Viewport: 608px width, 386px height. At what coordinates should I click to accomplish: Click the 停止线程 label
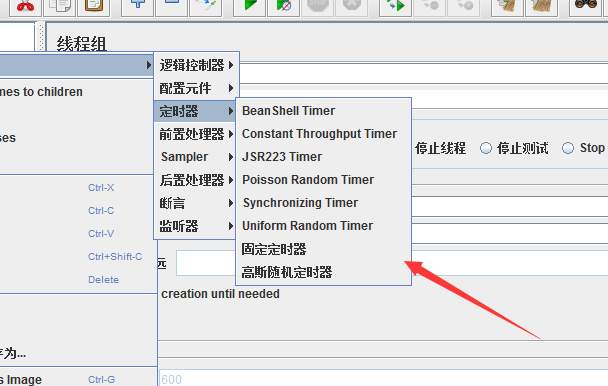point(440,148)
